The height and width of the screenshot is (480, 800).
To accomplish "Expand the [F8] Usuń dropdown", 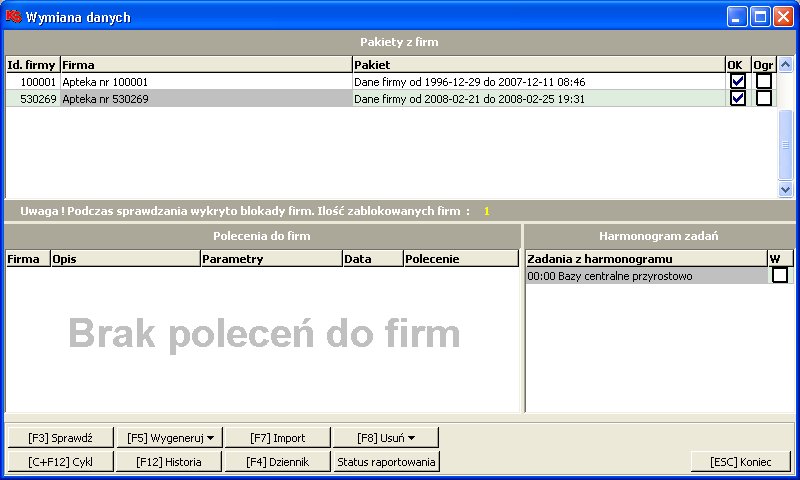I will (386, 438).
